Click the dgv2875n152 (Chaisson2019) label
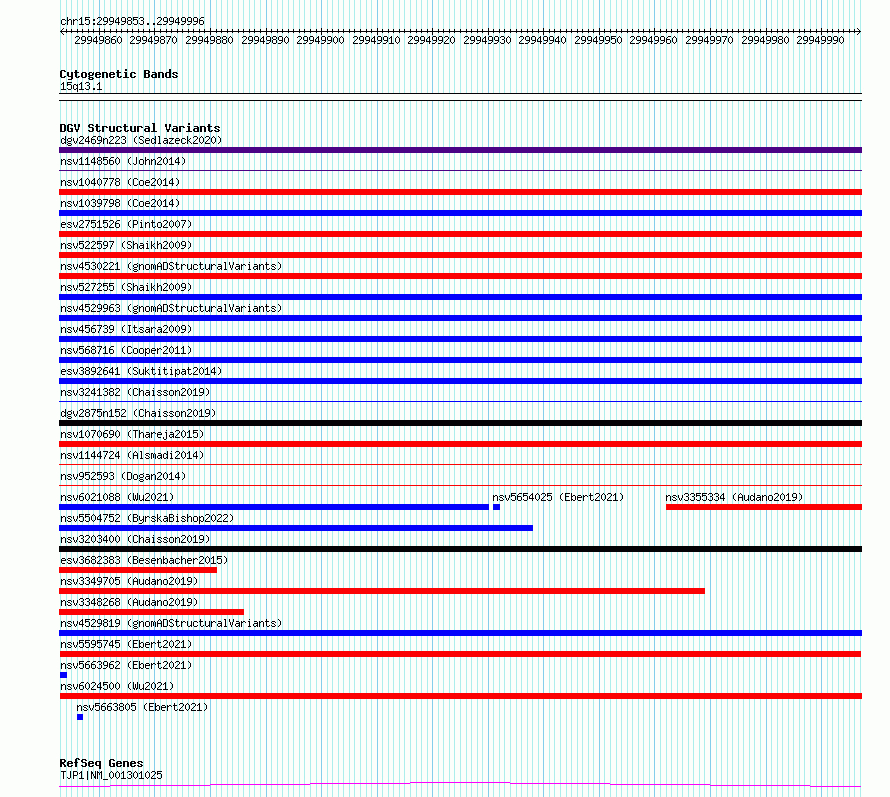Screen dimensions: 890x797 (x=138, y=413)
